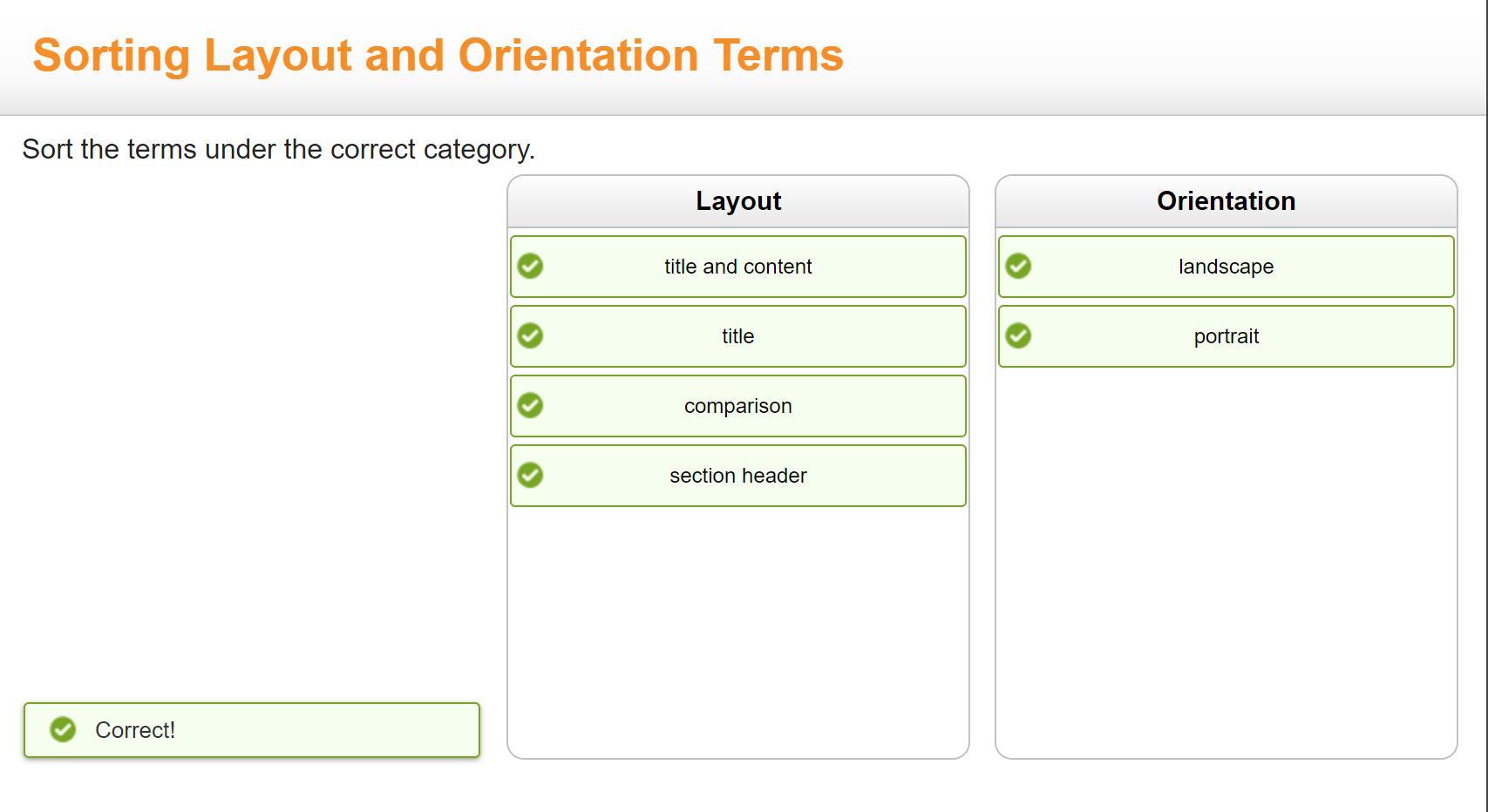The image size is (1488, 812).
Task: Pick the "title" term card text
Action: point(737,336)
